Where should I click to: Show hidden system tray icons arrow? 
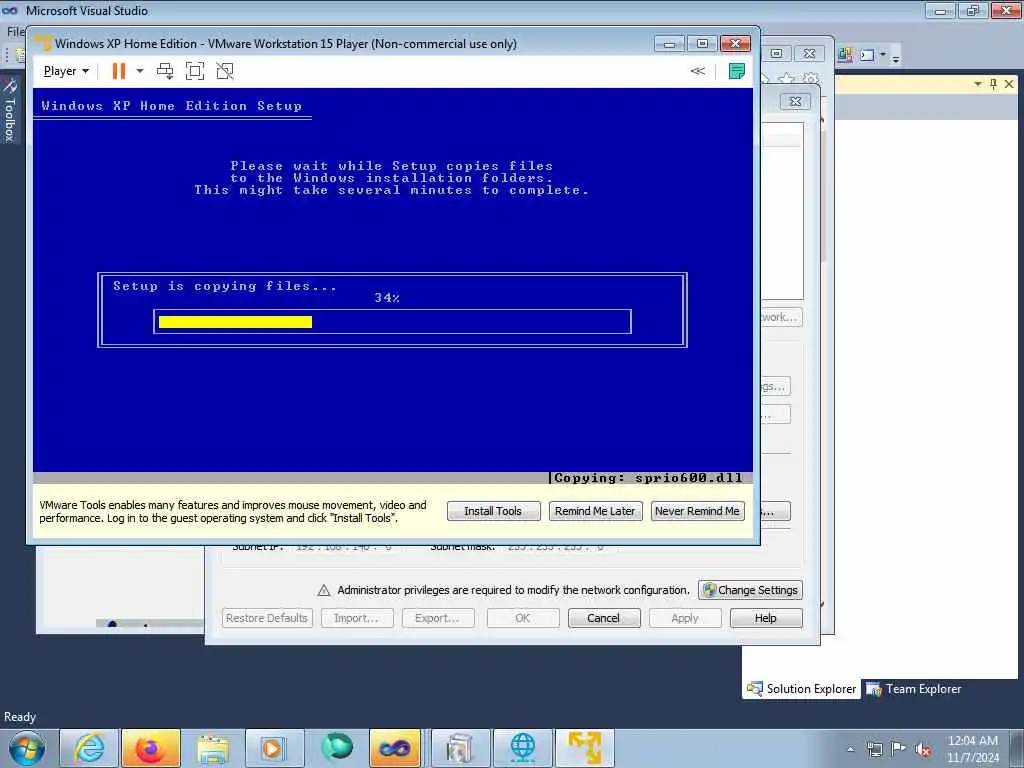pyautogui.click(x=850, y=749)
